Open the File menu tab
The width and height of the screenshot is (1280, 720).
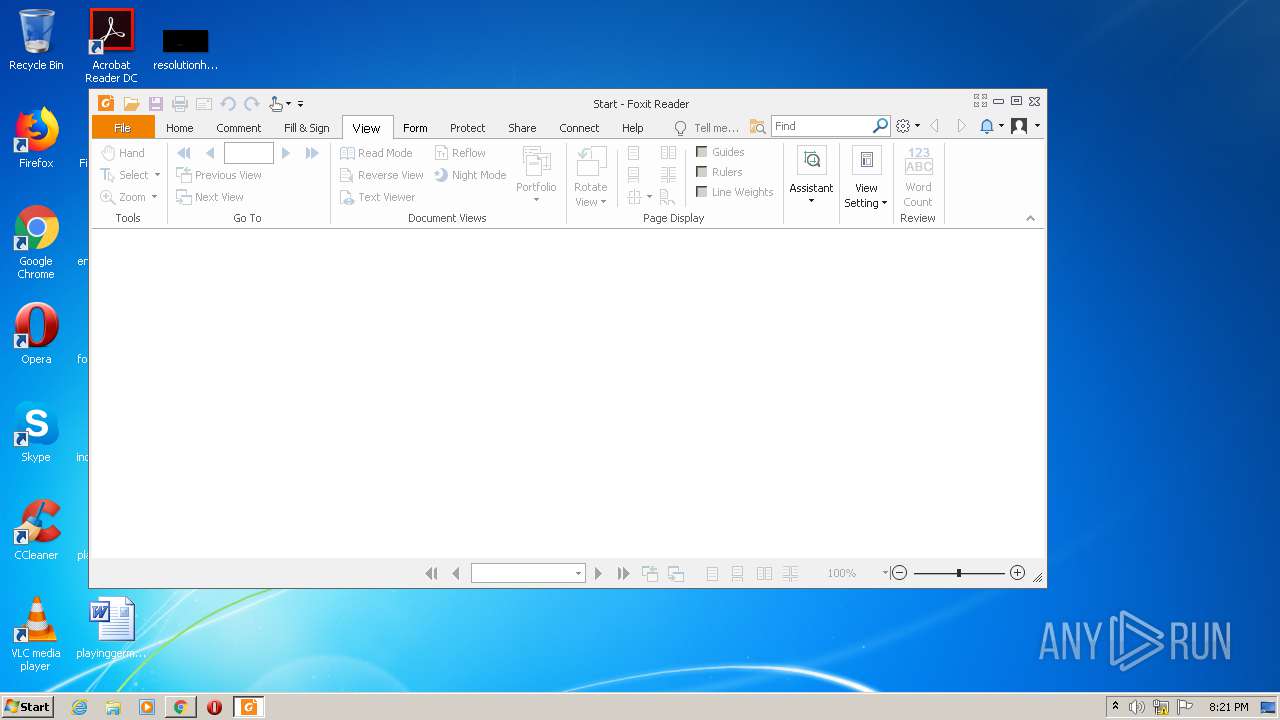123,127
